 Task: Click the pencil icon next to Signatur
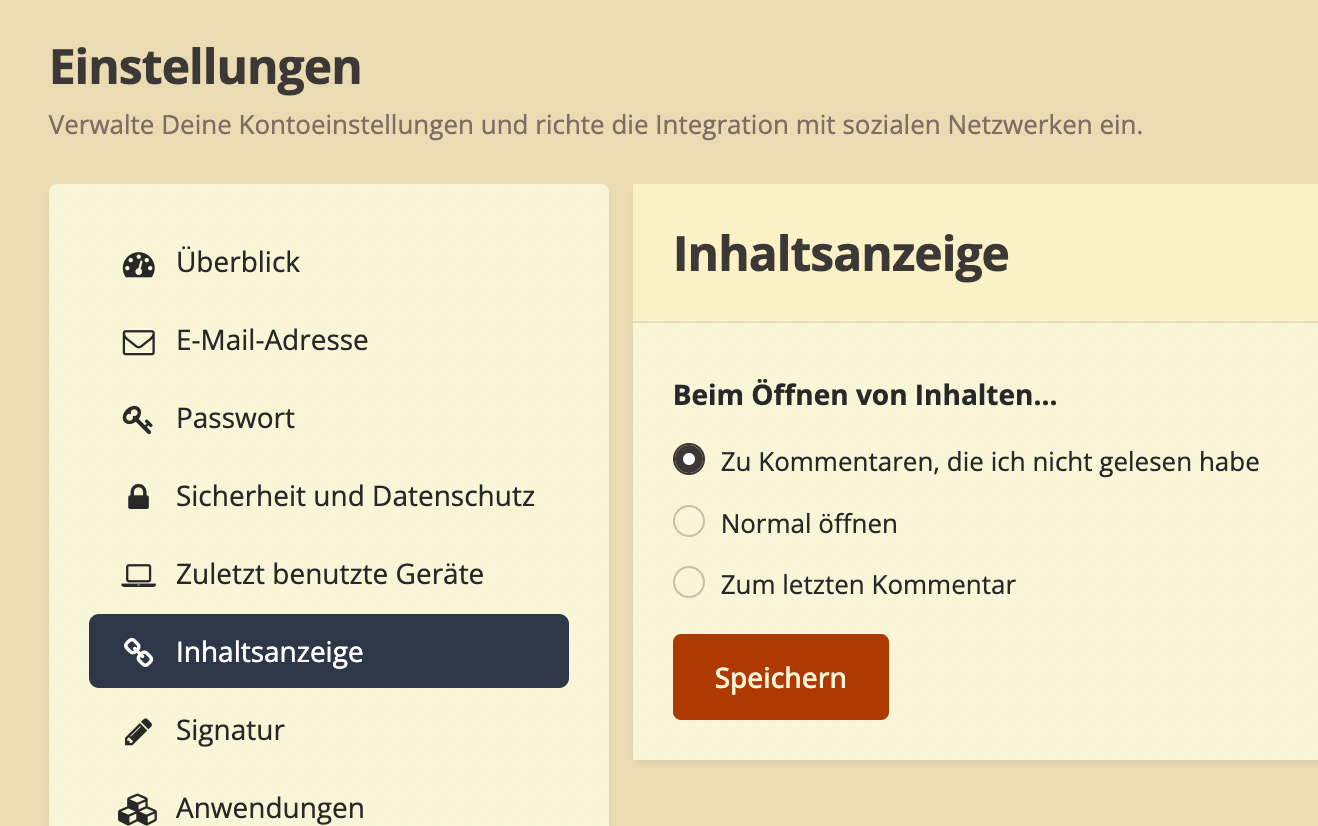tap(138, 731)
